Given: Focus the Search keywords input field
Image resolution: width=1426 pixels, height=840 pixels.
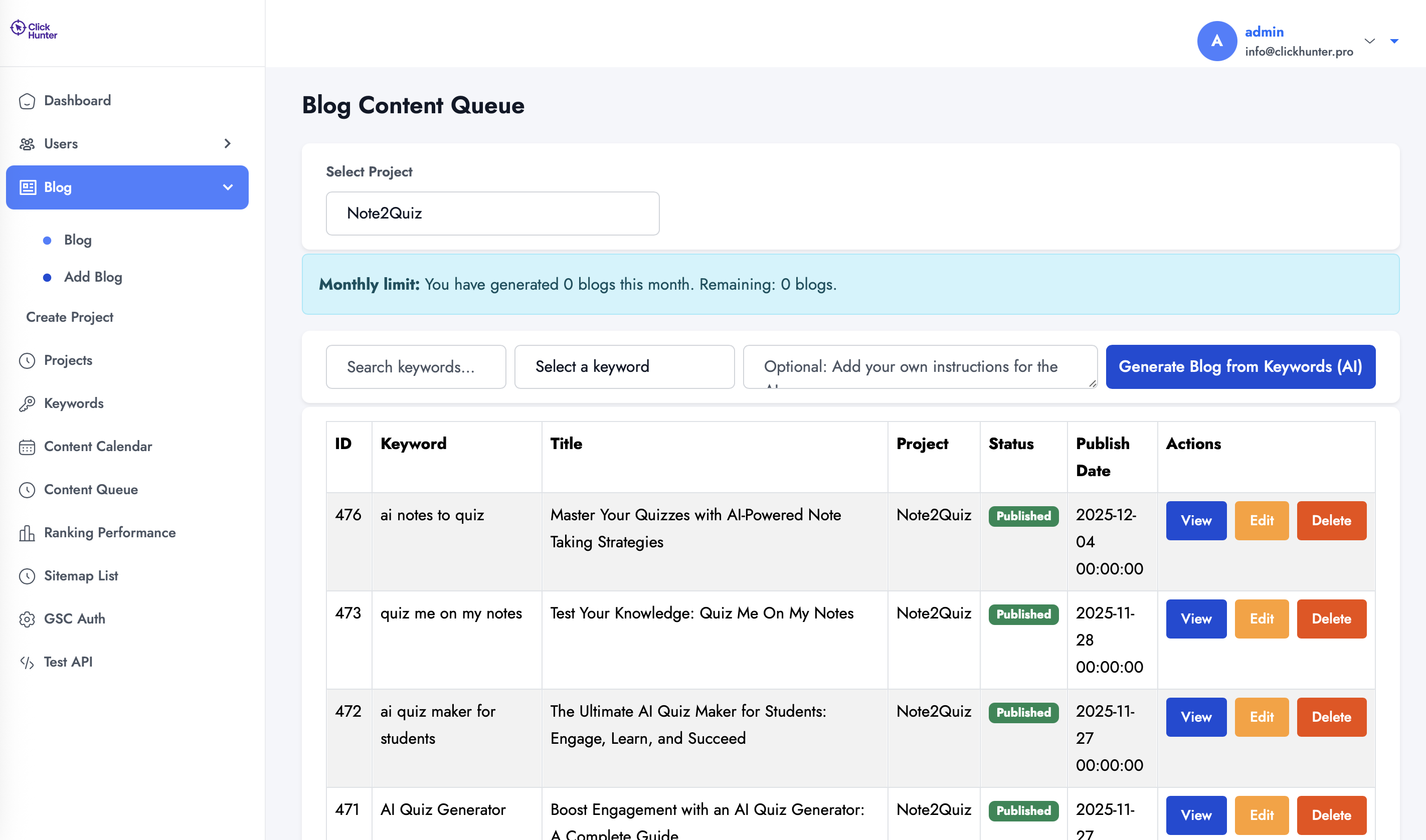Looking at the screenshot, I should (x=416, y=367).
